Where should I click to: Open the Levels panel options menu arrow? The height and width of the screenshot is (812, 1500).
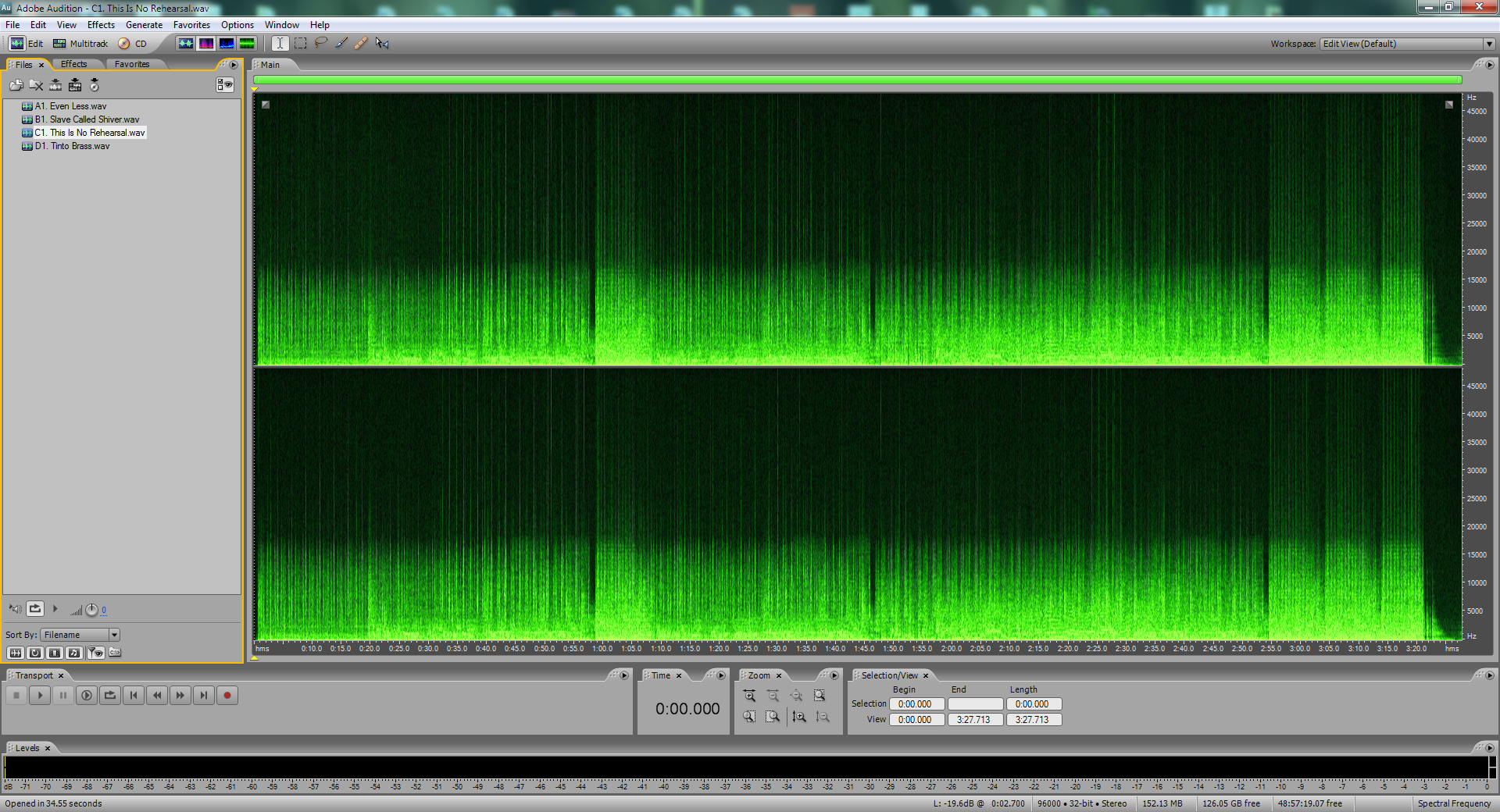coord(1490,748)
